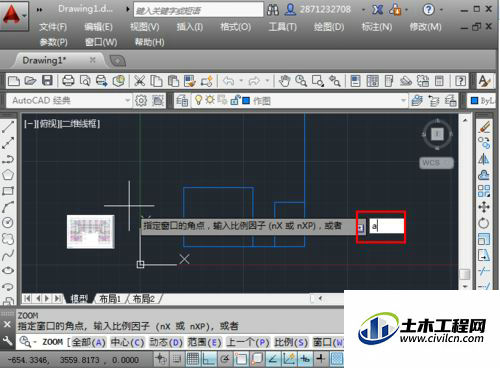Toggle Object Snap in status bar
The image size is (500, 368).
[241, 359]
